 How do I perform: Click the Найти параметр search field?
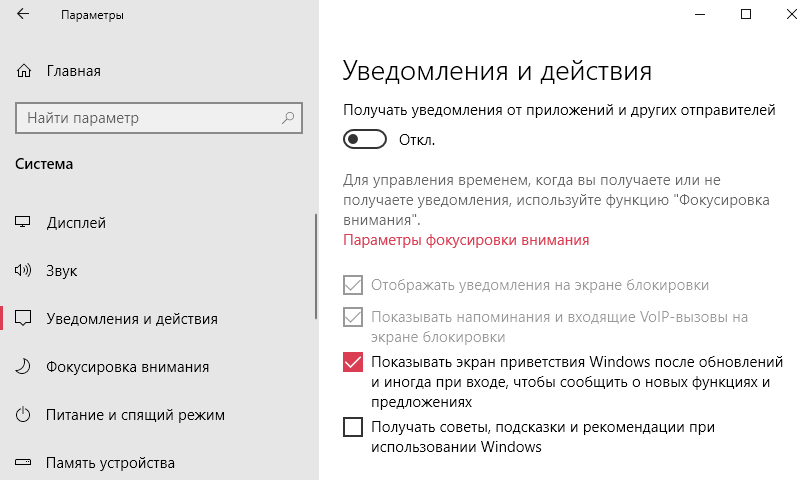coord(150,118)
